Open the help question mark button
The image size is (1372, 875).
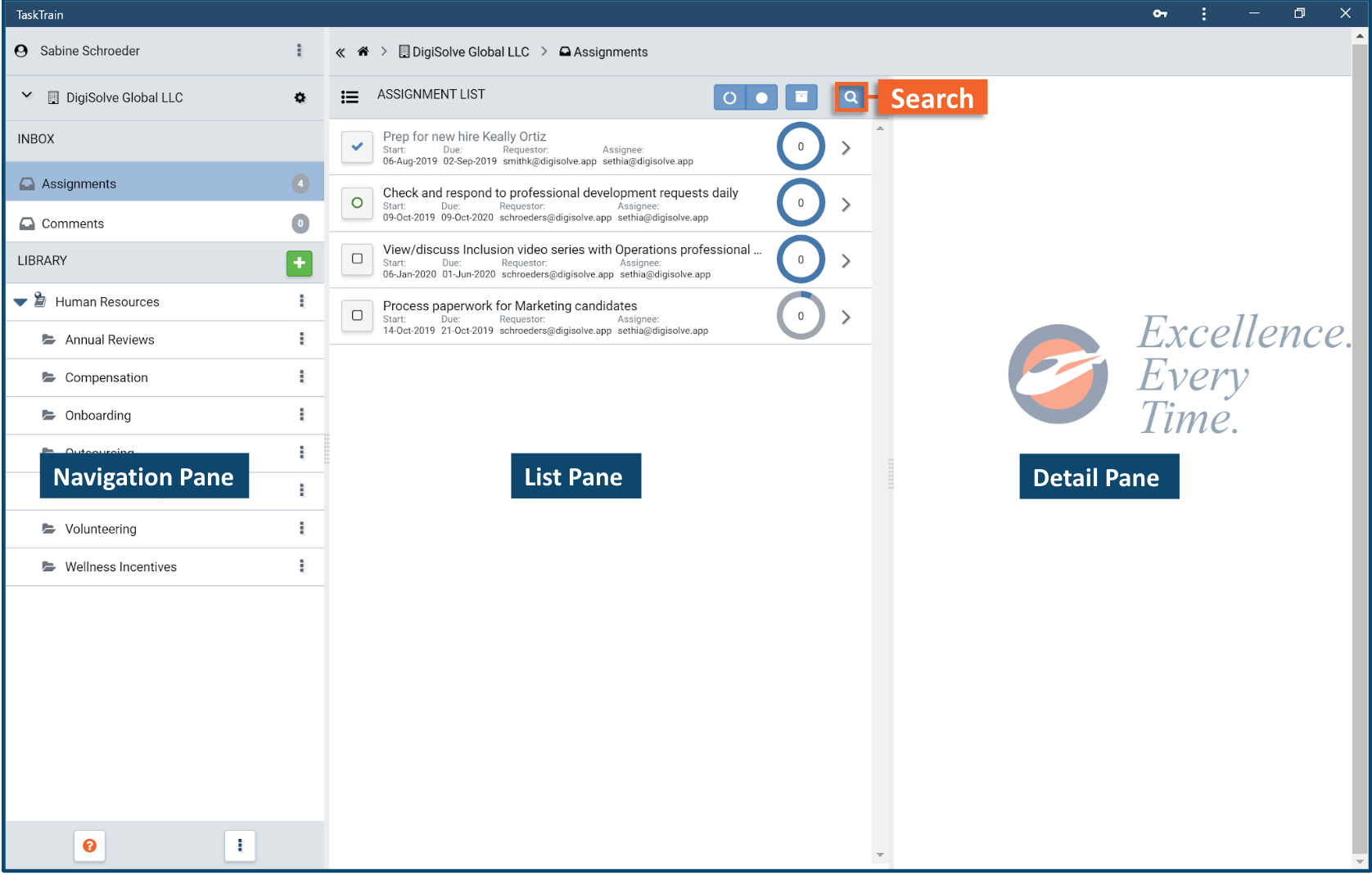(x=90, y=846)
